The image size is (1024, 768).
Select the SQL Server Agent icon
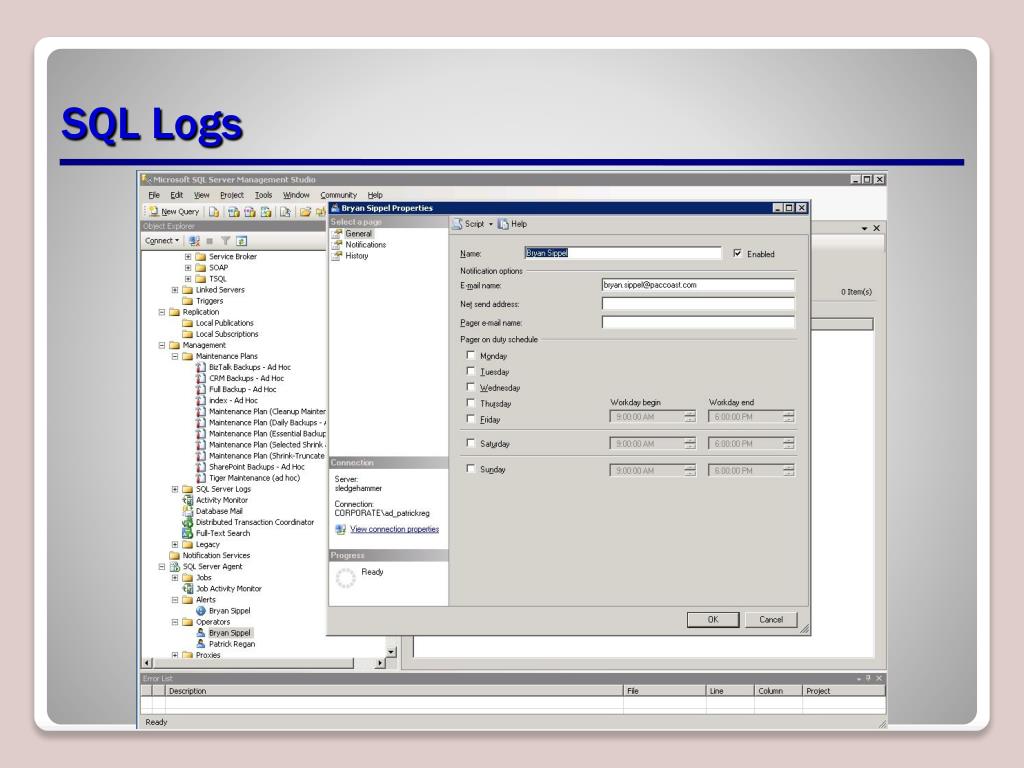(x=174, y=567)
